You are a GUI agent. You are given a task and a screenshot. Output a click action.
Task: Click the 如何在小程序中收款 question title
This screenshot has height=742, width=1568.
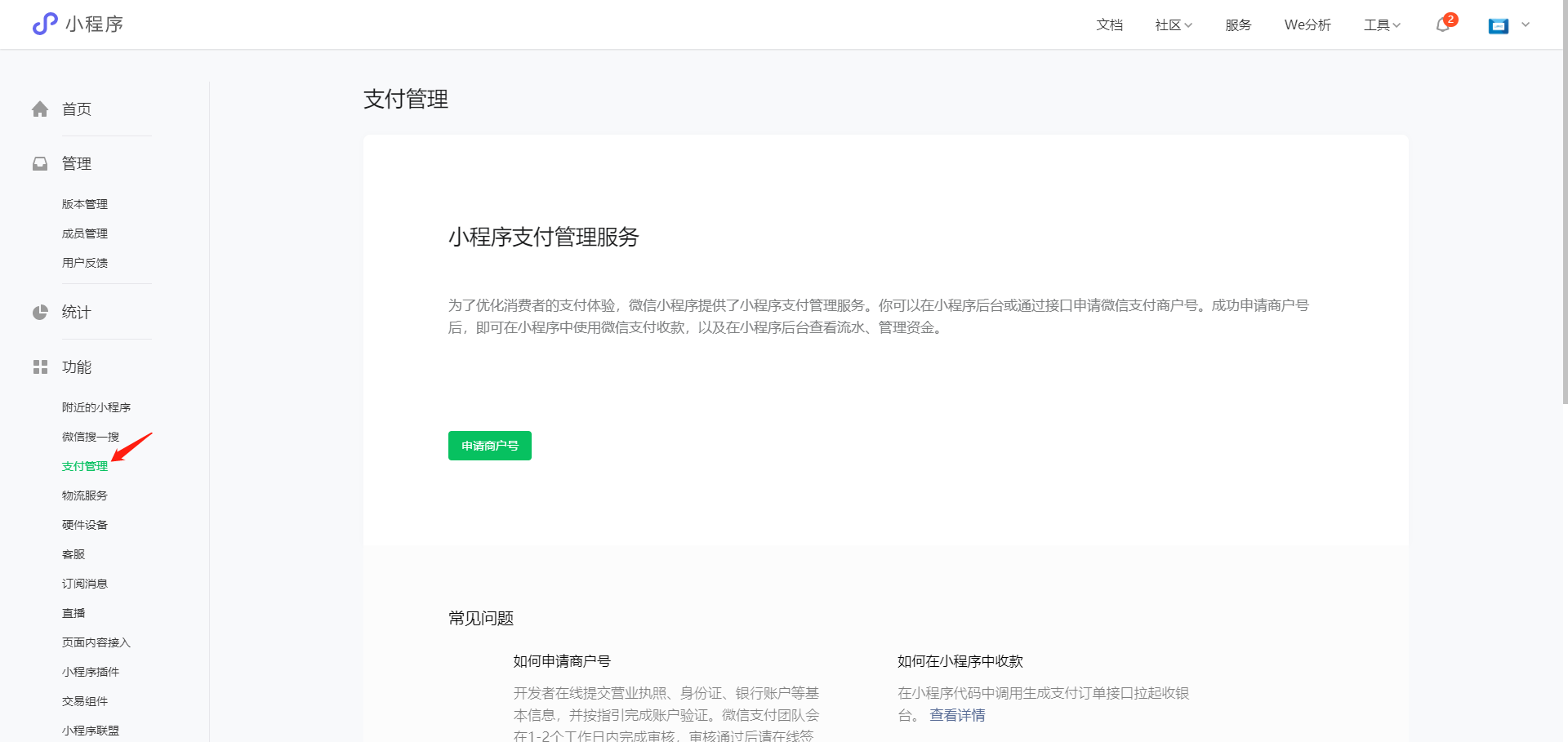pos(960,661)
